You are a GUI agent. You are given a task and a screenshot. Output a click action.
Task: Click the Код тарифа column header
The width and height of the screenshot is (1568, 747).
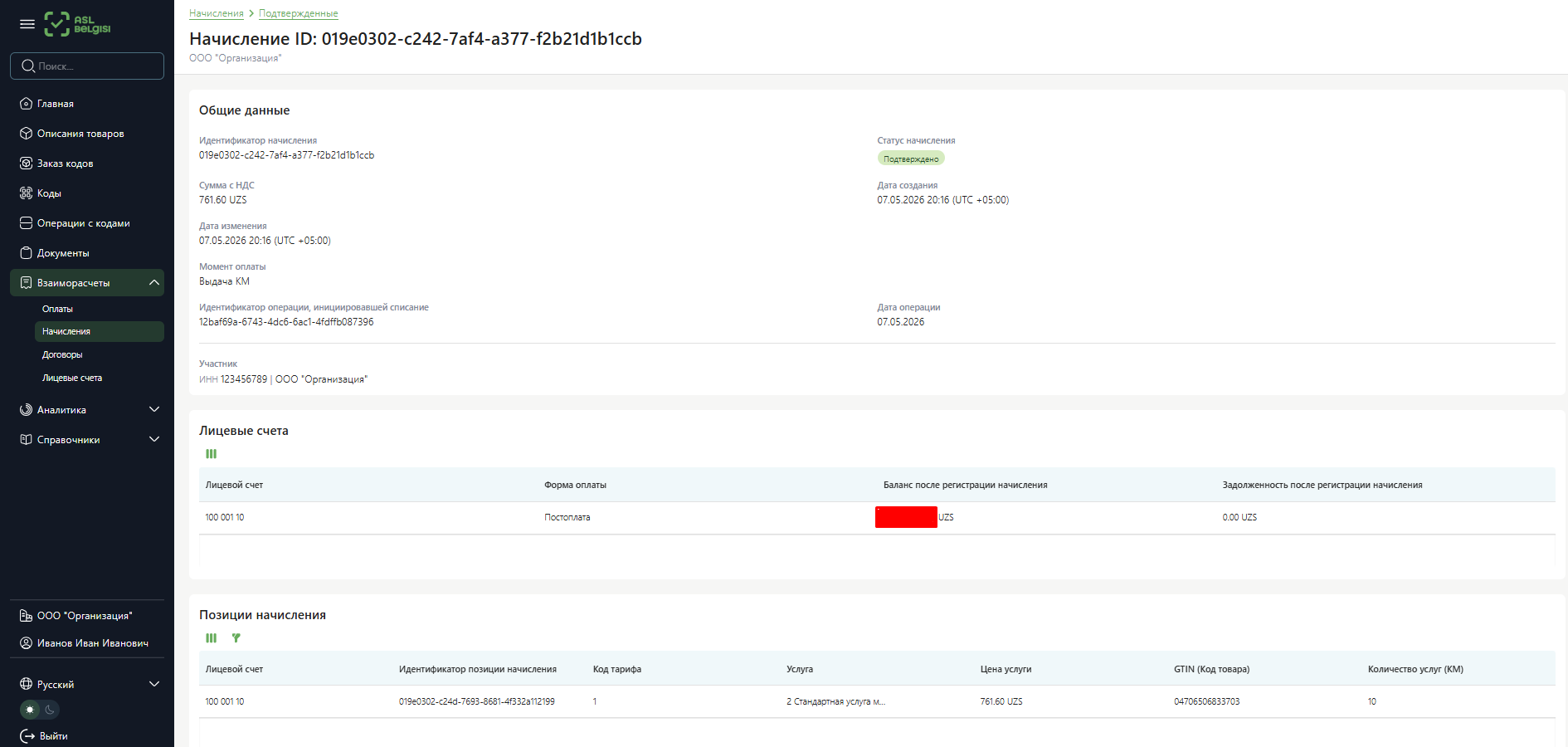coord(617,669)
